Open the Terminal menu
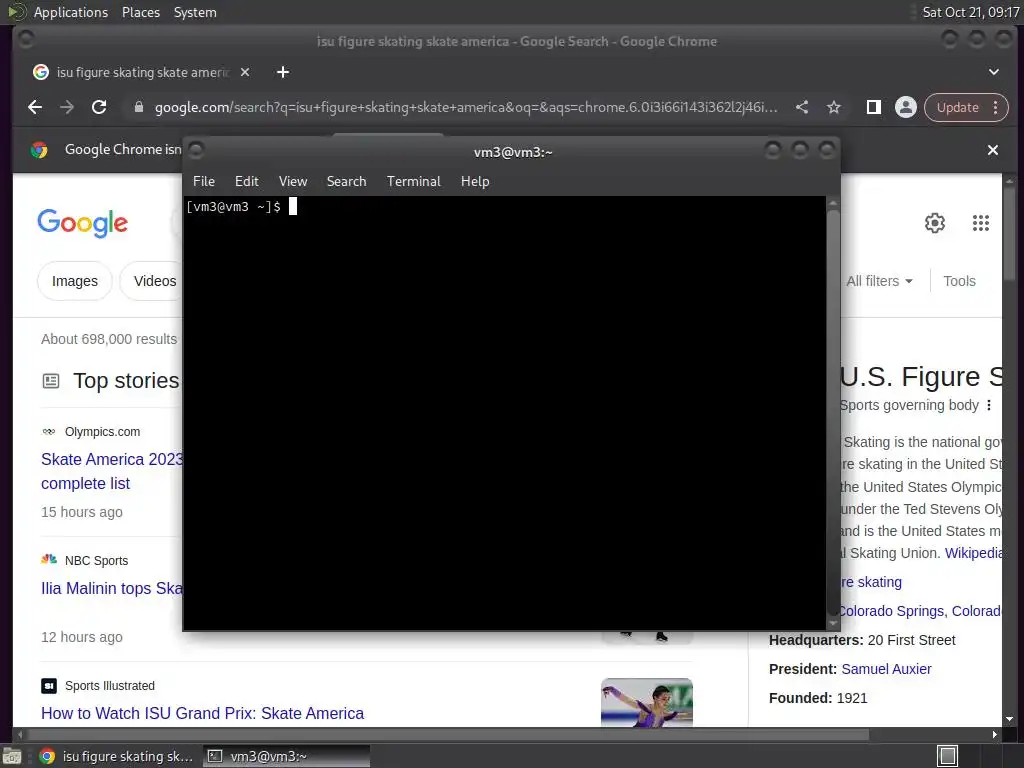Image resolution: width=1024 pixels, height=768 pixels. [413, 181]
